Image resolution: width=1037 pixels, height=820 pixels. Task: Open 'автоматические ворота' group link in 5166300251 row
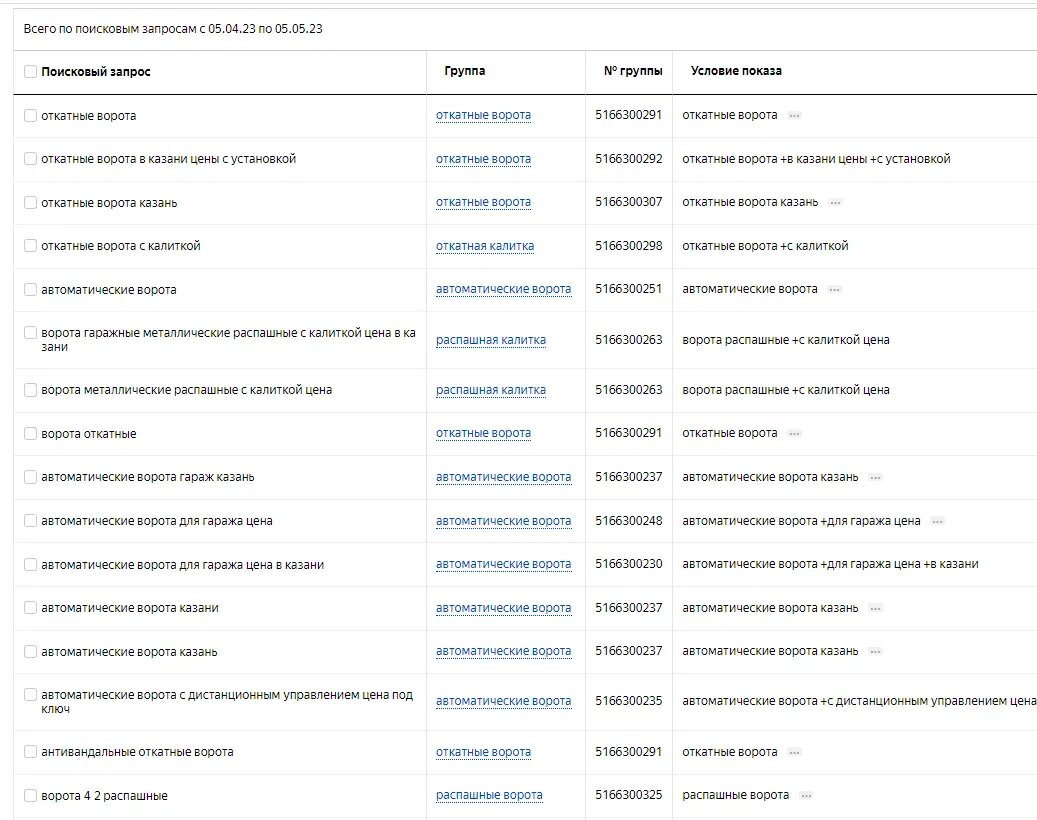click(503, 289)
